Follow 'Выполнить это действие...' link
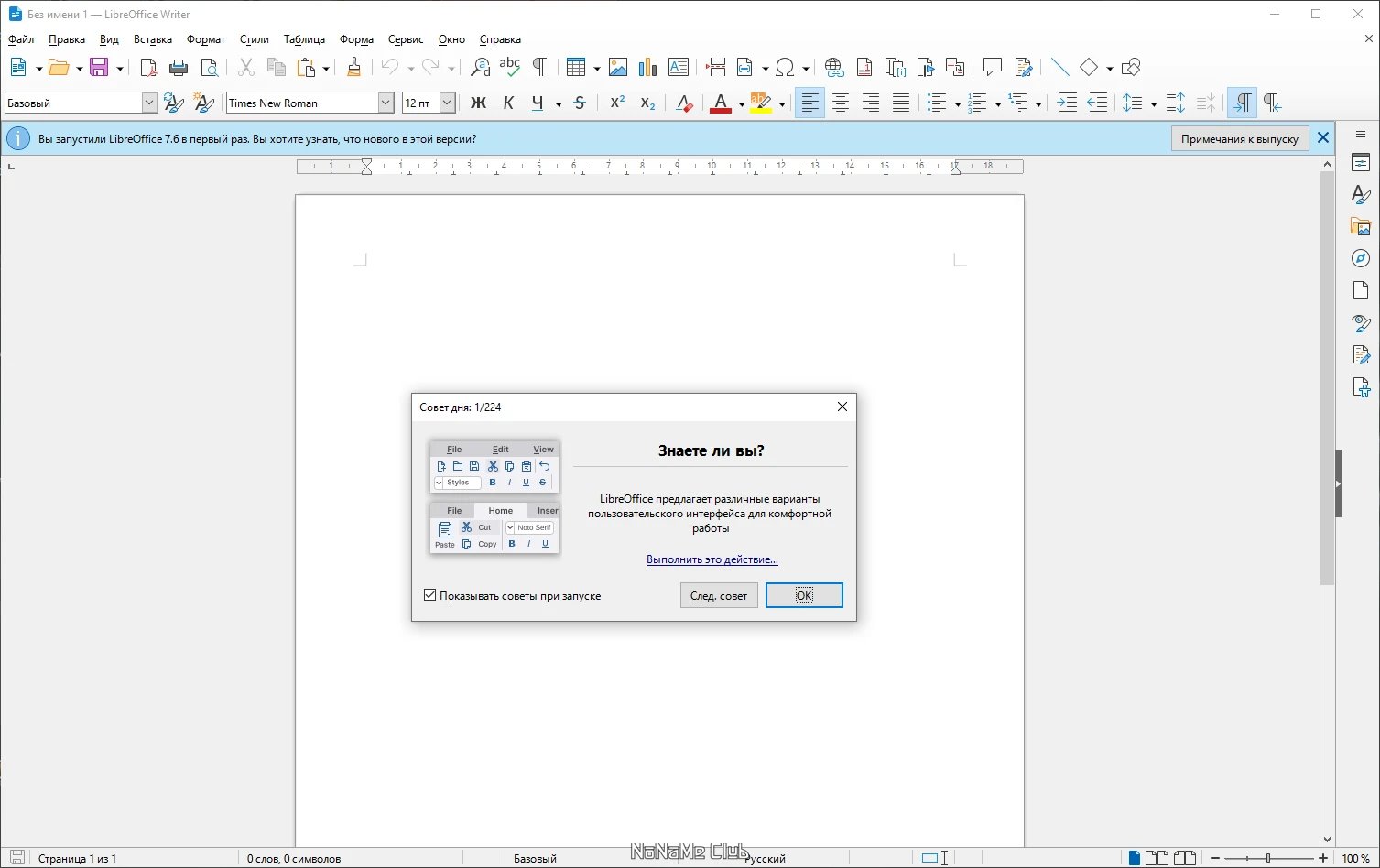This screenshot has width=1380, height=868. pos(712,559)
